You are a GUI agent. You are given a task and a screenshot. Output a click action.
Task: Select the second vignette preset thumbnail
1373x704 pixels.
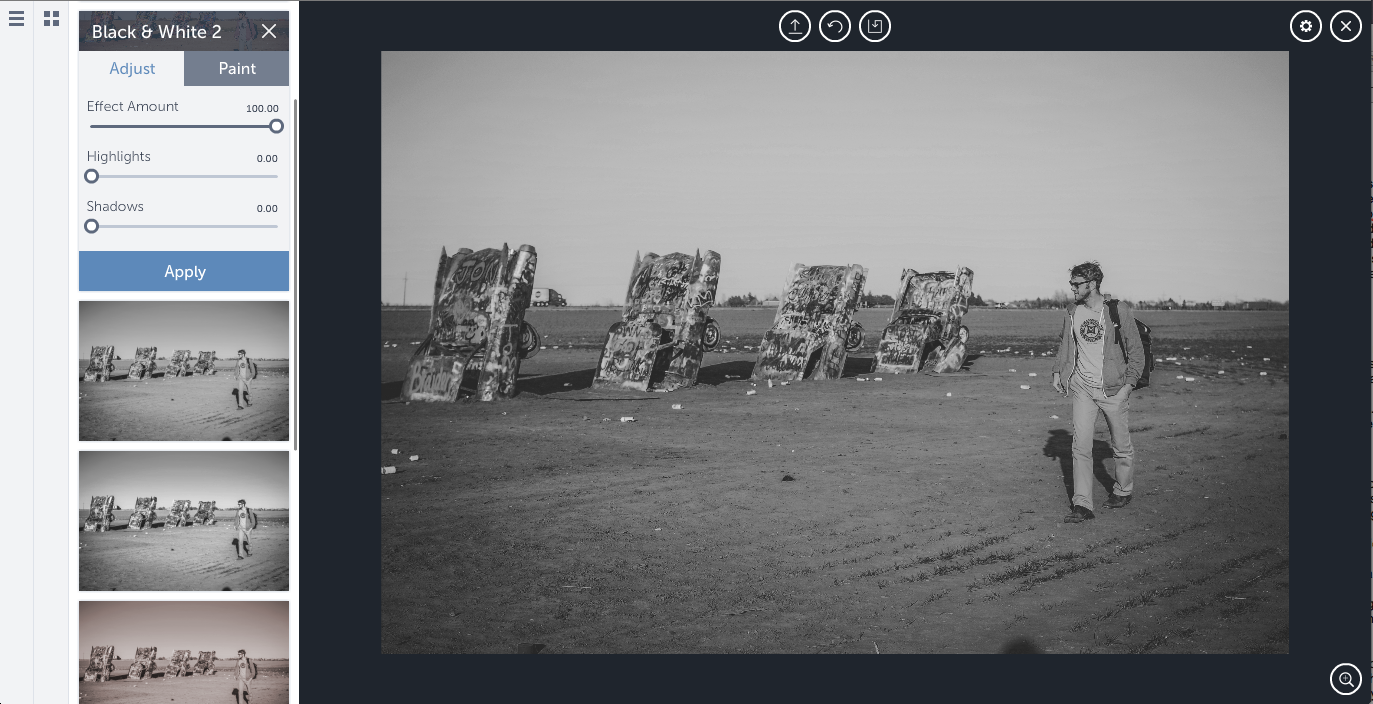tap(184, 521)
